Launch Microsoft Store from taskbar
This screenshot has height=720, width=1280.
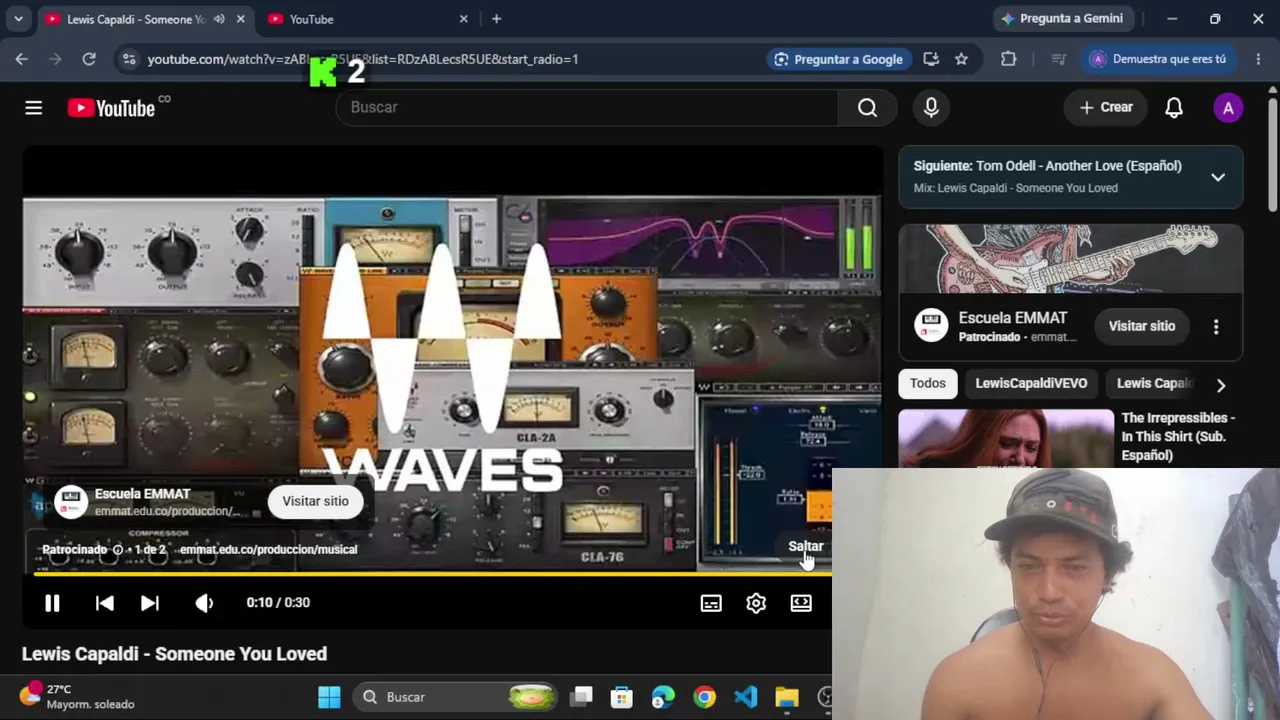(x=622, y=697)
